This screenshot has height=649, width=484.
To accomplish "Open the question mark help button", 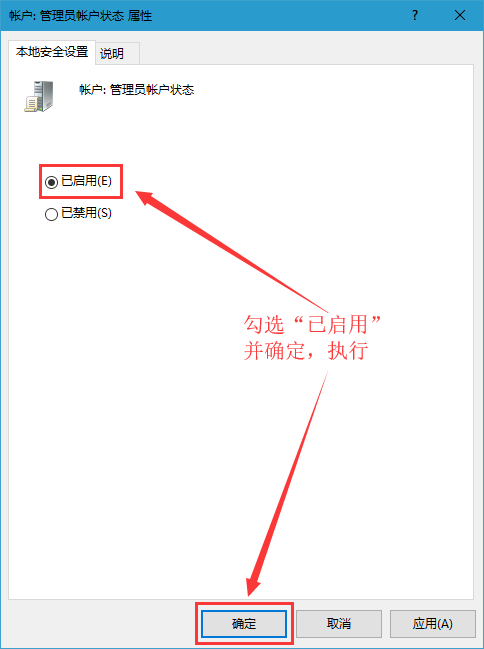I will 414,15.
